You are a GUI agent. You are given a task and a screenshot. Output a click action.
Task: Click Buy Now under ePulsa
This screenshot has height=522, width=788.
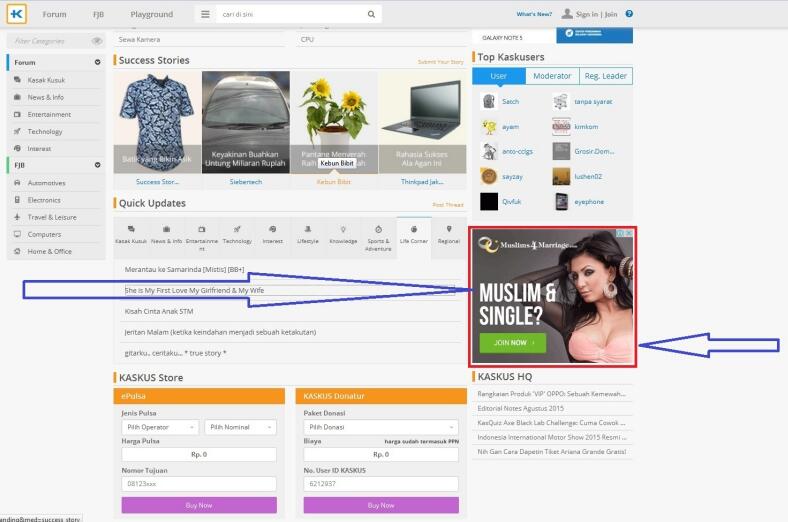click(x=199, y=505)
